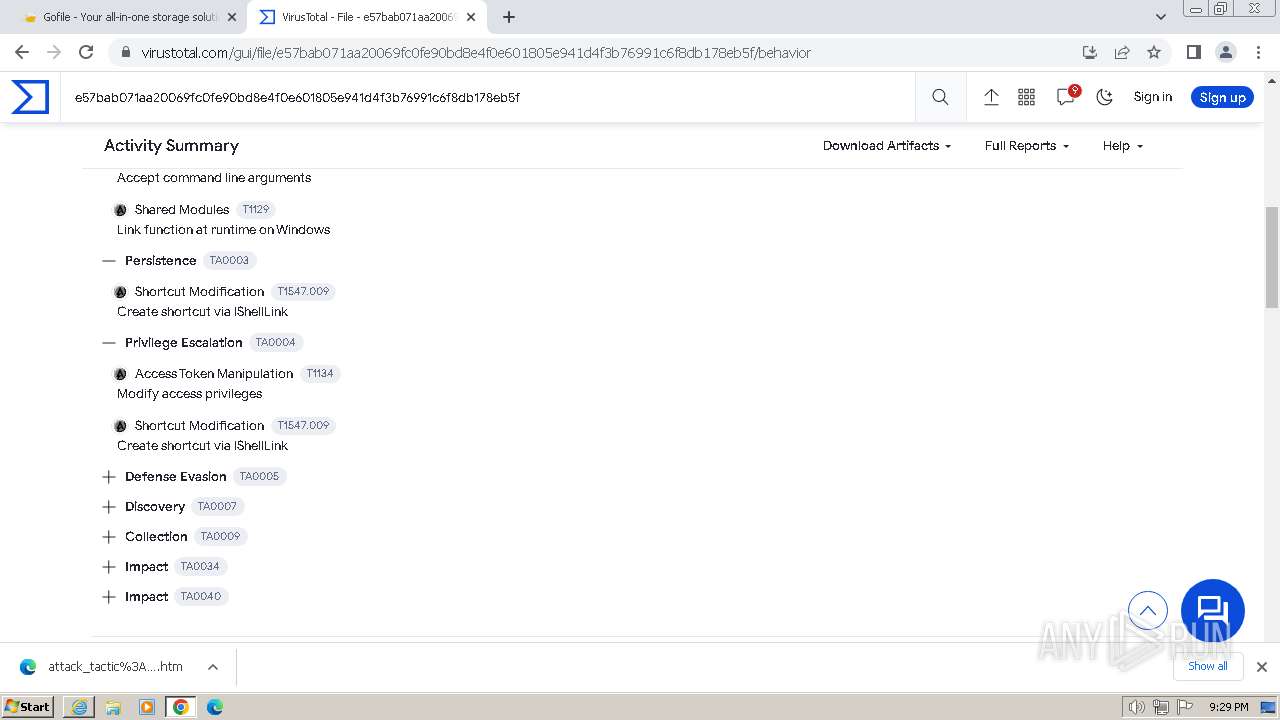Click the file hash search input field
Viewport: 1280px width, 720px height.
click(490, 97)
